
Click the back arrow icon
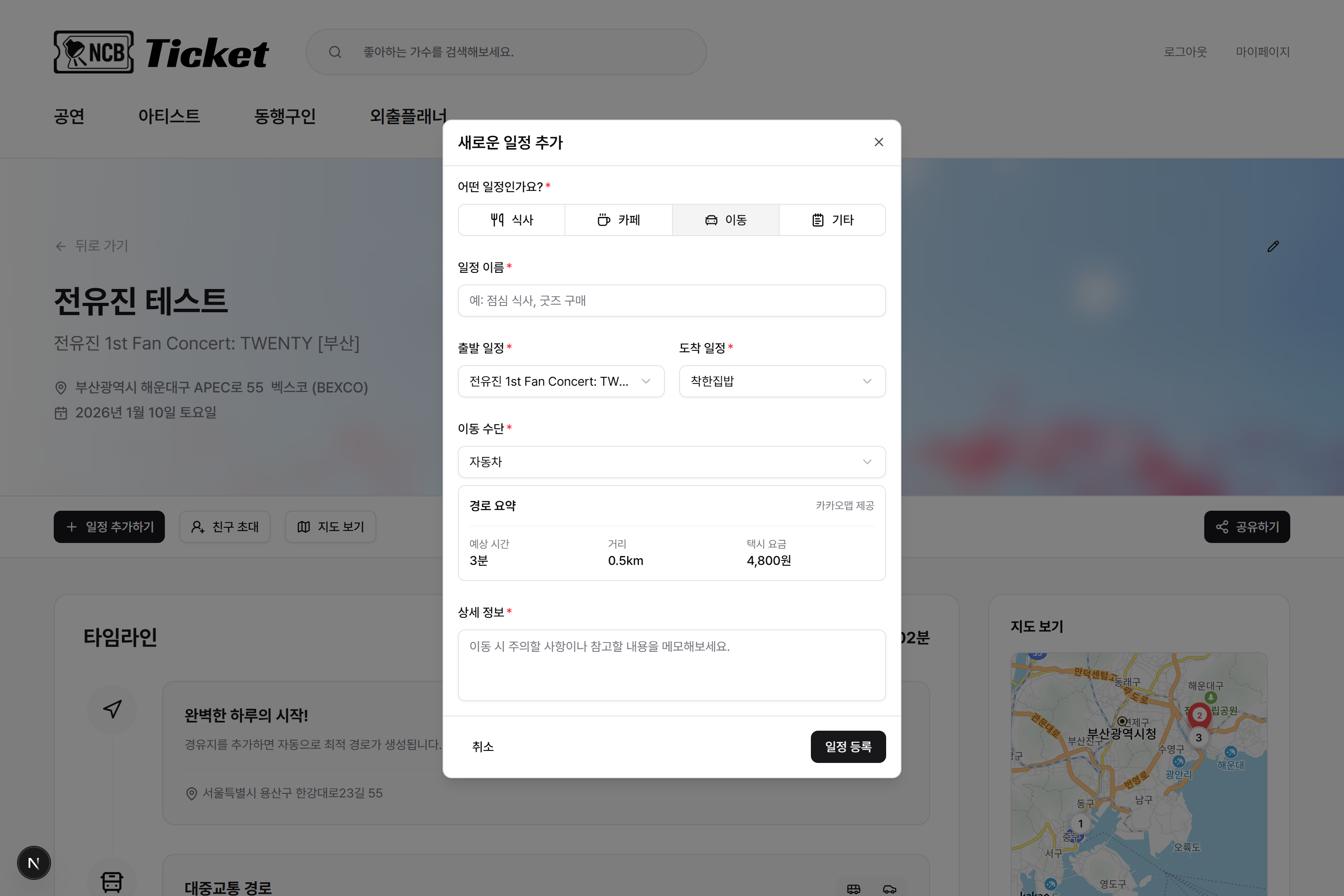tap(60, 246)
